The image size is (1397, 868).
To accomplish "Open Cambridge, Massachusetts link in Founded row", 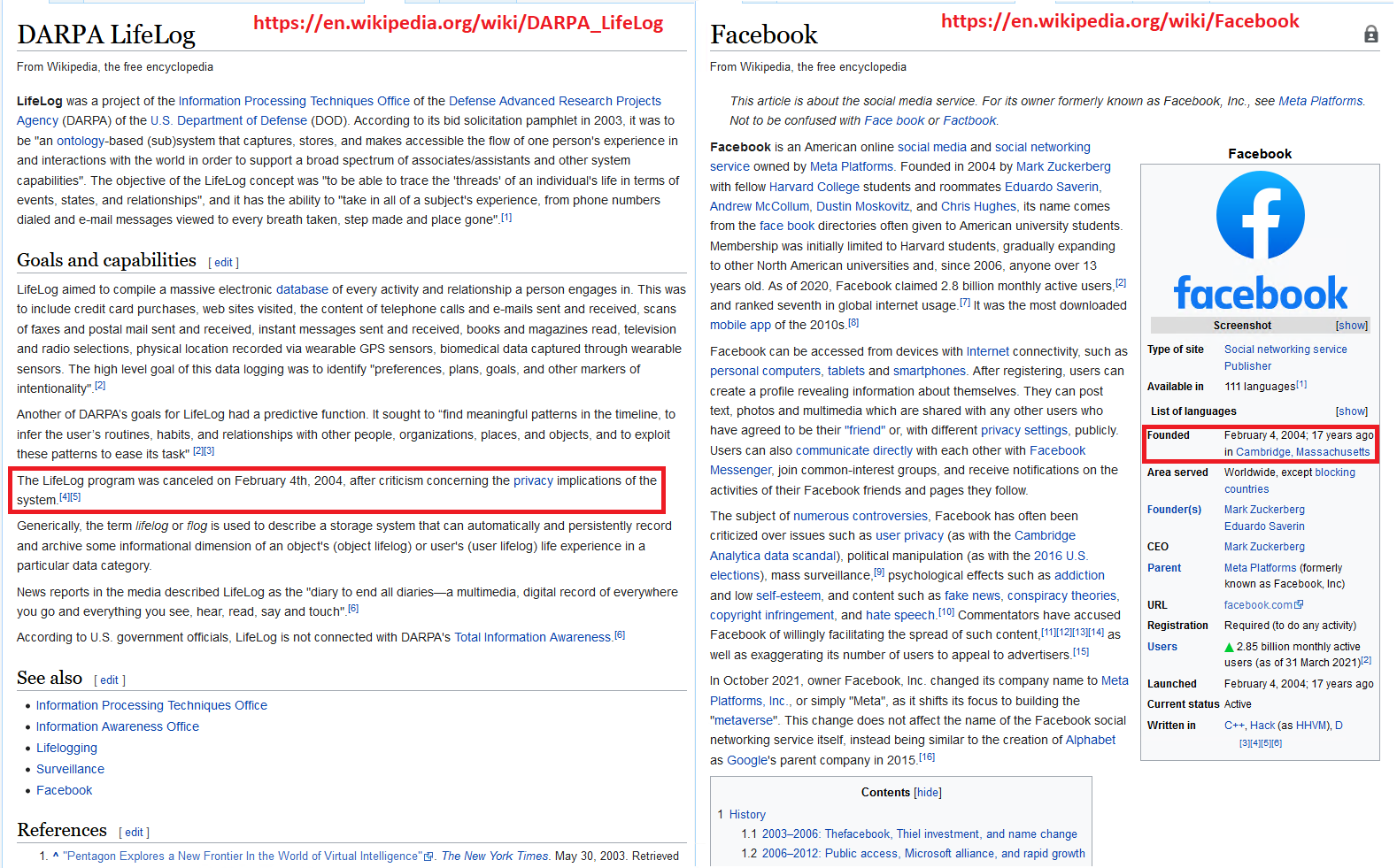I will coord(1303,452).
